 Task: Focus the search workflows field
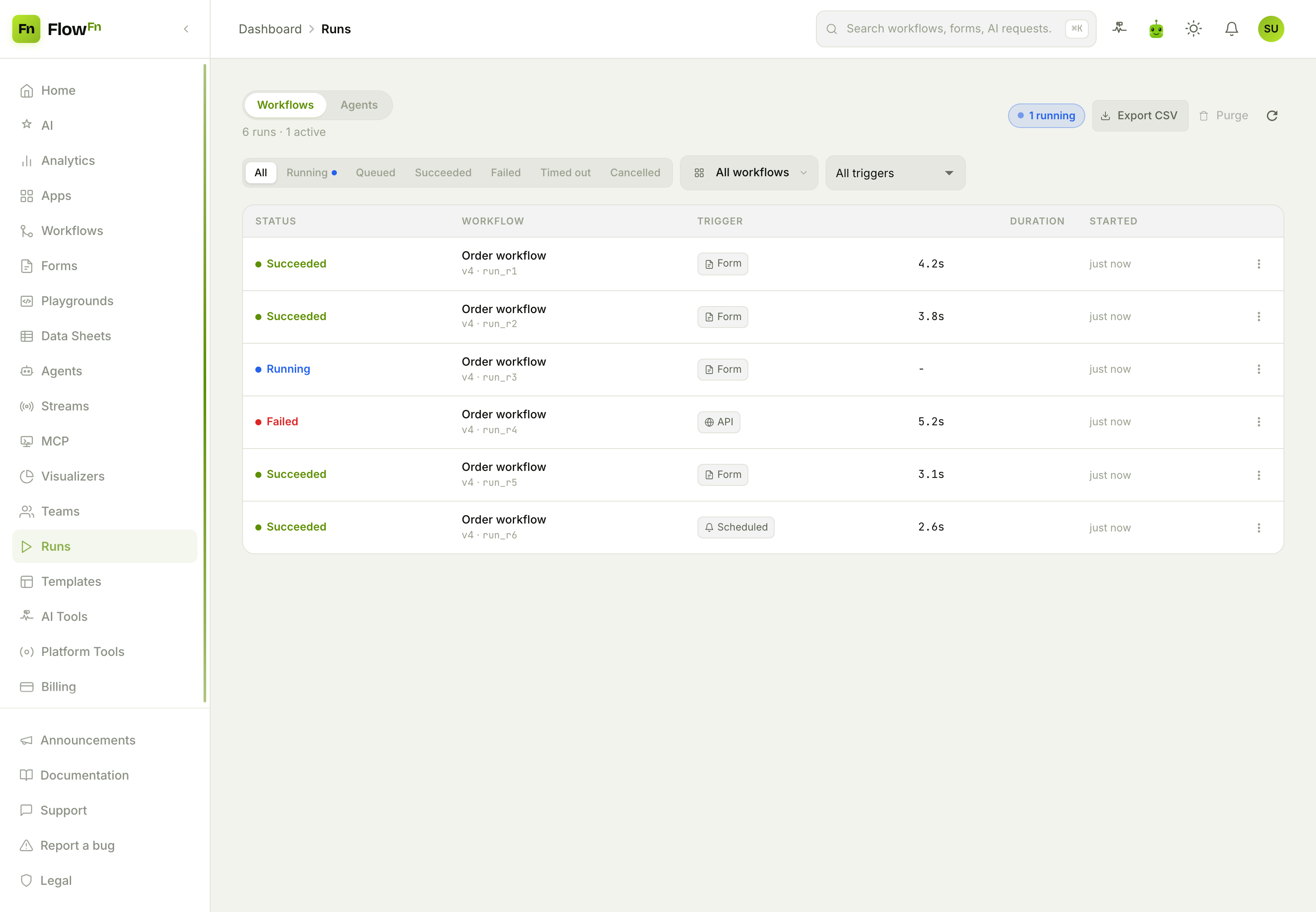coord(956,28)
